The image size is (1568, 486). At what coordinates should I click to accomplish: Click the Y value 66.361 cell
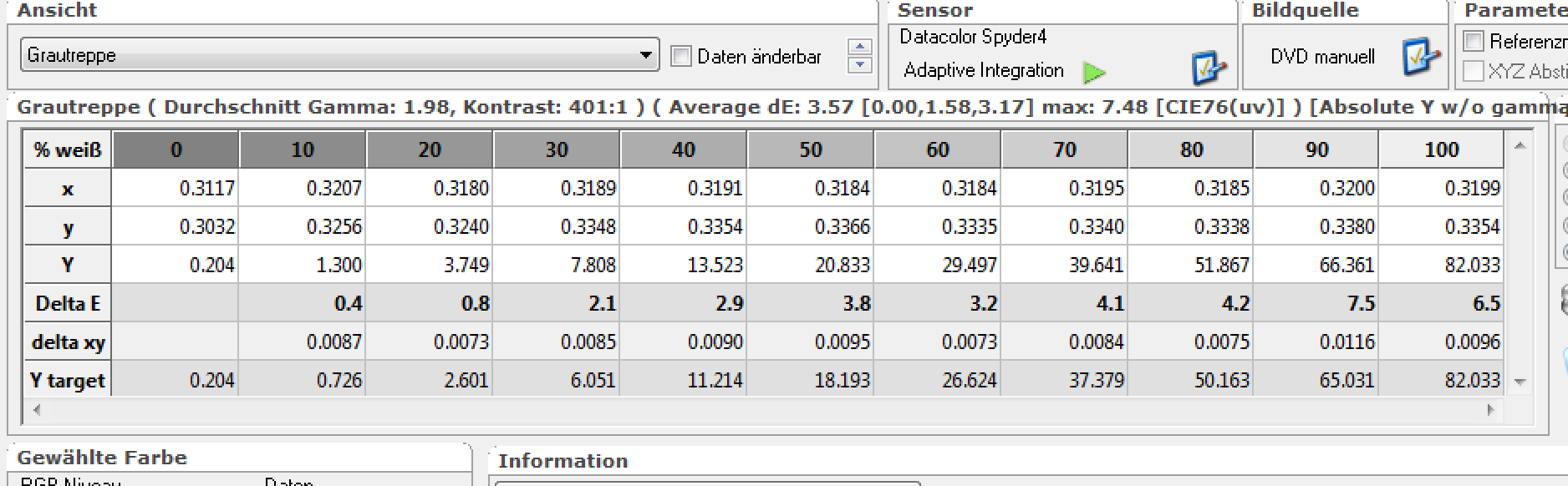(1316, 265)
